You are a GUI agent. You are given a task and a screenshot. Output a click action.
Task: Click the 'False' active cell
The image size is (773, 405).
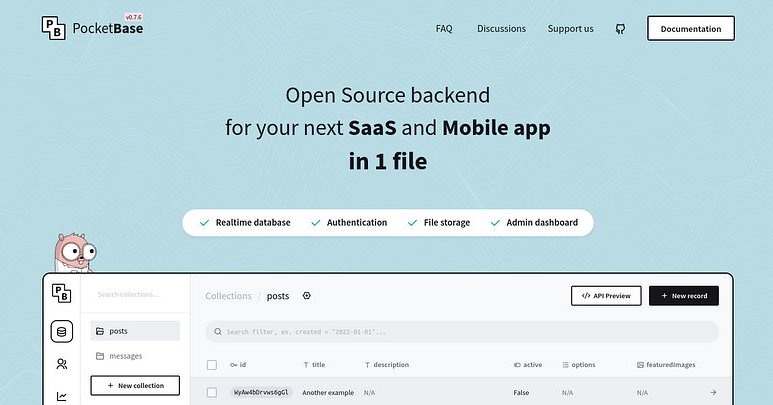[521, 393]
